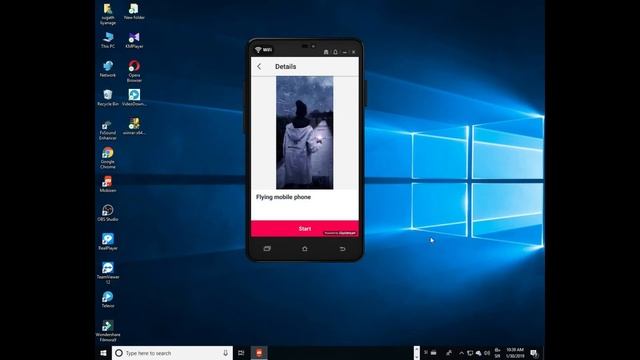Launch OBS Studio from the desktop
Screen dimensions: 640x360
tap(108, 213)
